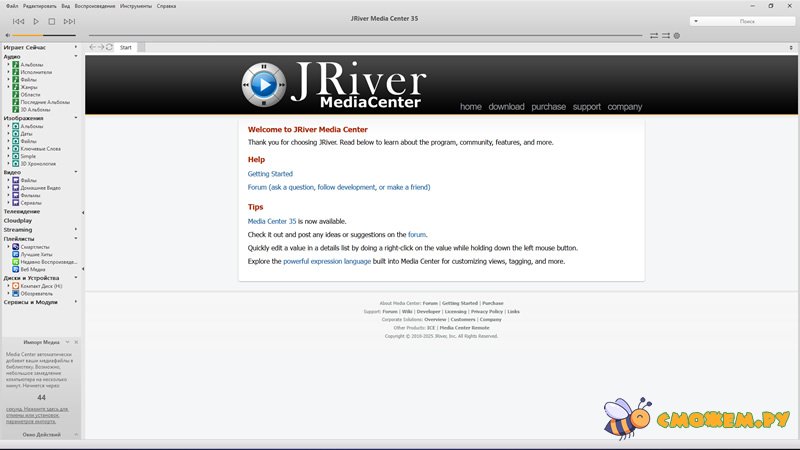Open the search dropdown arrow

(x=696, y=20)
